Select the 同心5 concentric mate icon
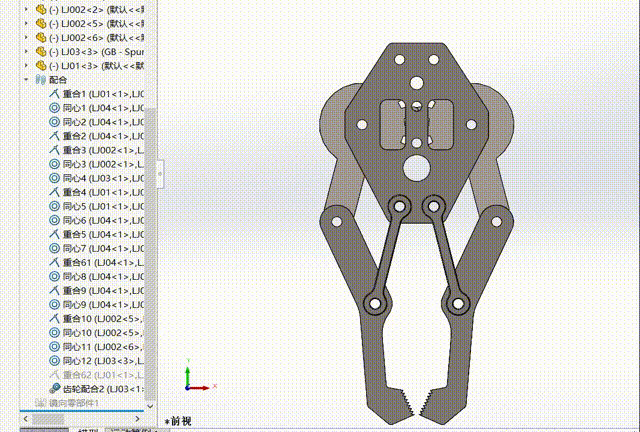The image size is (640, 432). [x=54, y=206]
